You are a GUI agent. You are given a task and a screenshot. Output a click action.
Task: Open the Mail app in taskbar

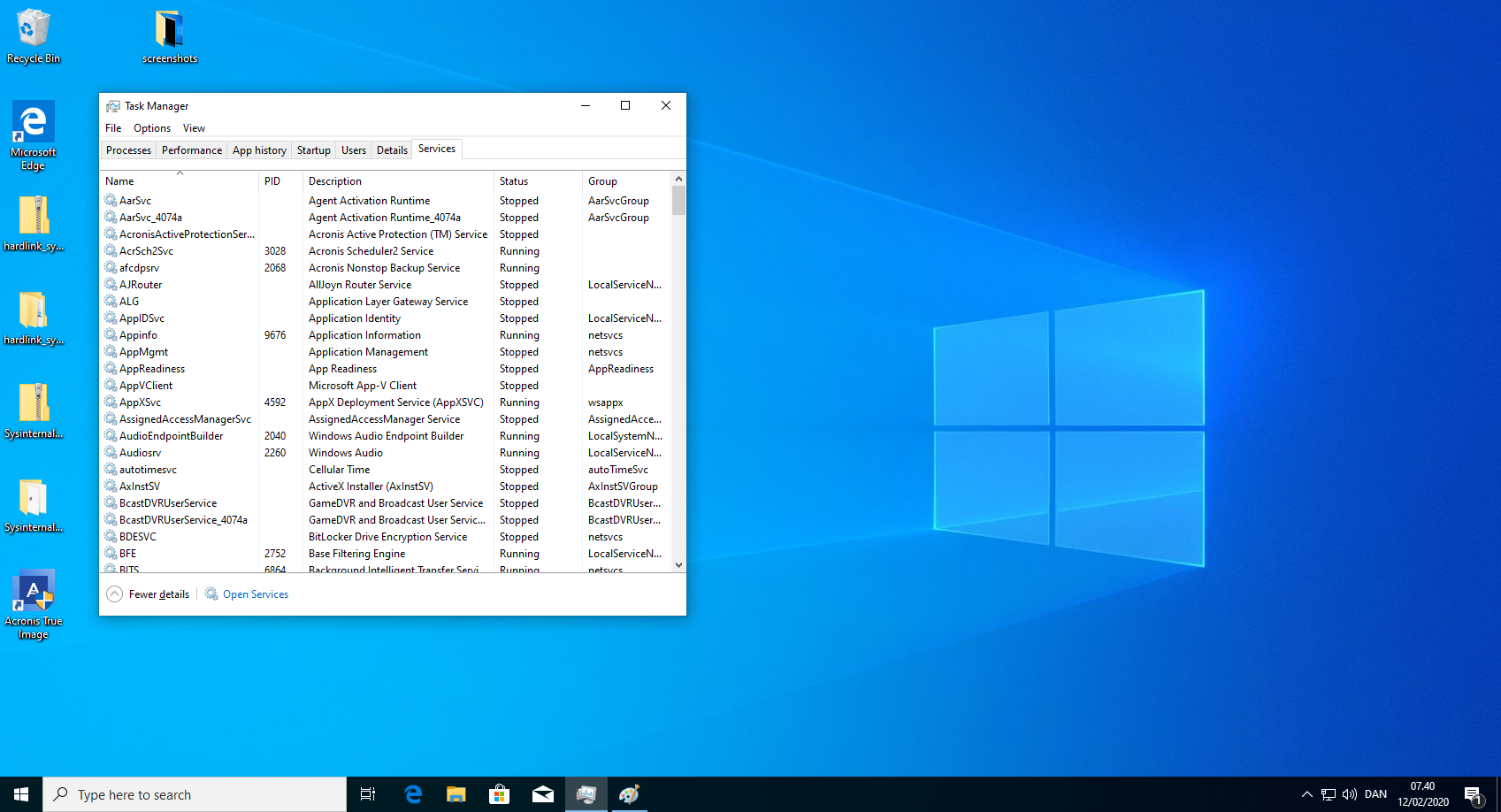point(542,794)
